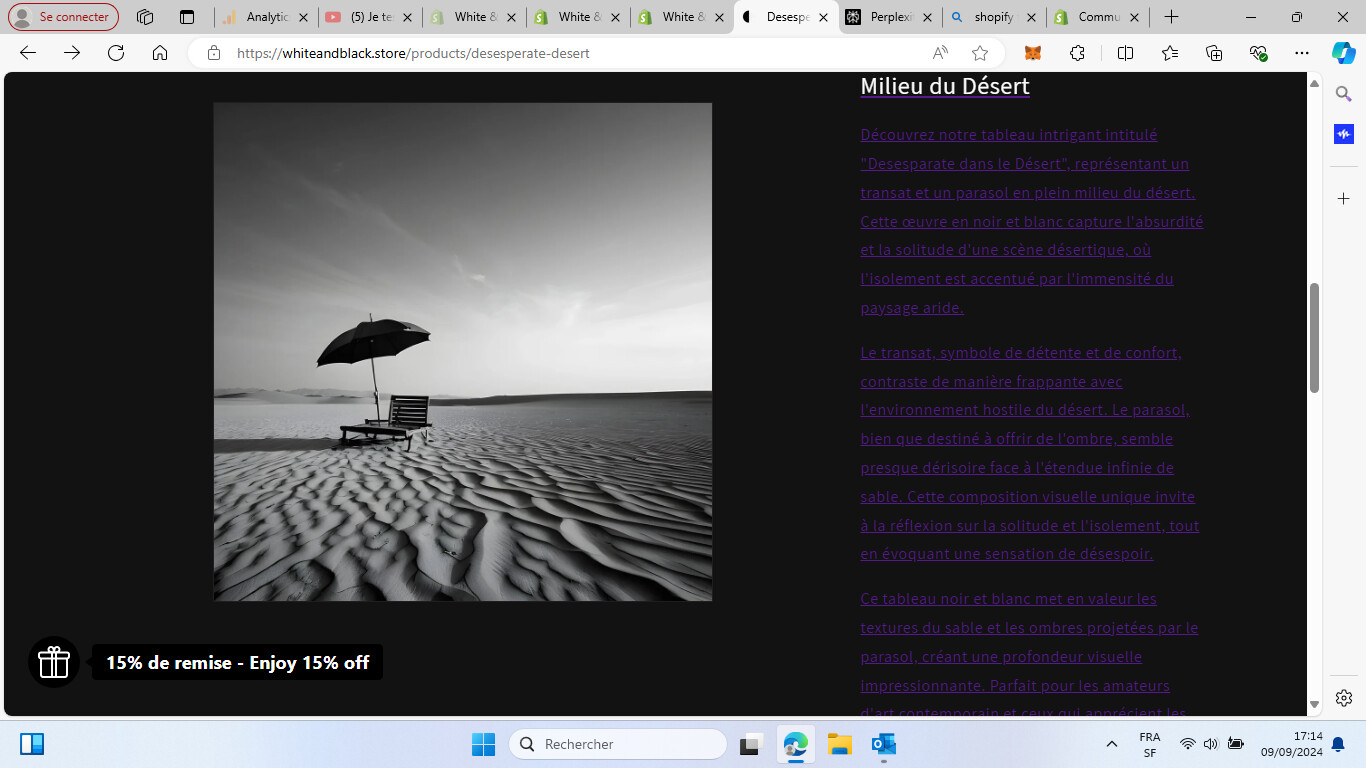Open the MetaMask fox extension
Image resolution: width=1366 pixels, height=768 pixels.
pyautogui.click(x=1033, y=53)
